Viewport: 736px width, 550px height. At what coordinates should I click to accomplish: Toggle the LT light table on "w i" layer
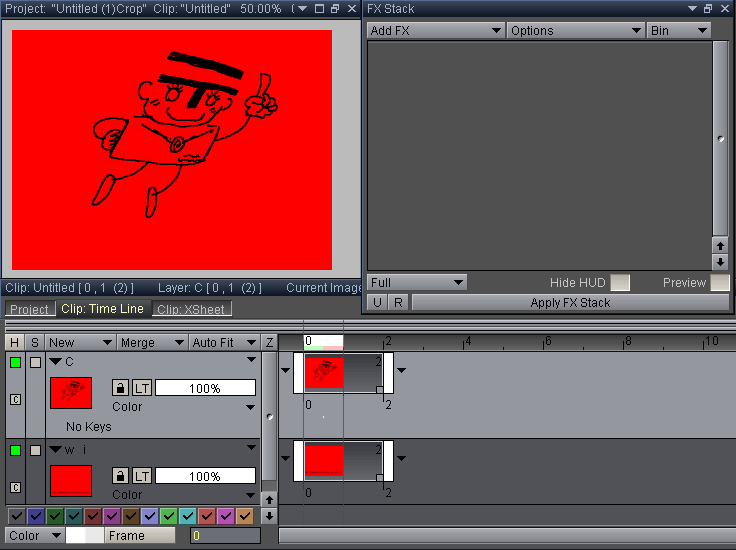pos(142,476)
